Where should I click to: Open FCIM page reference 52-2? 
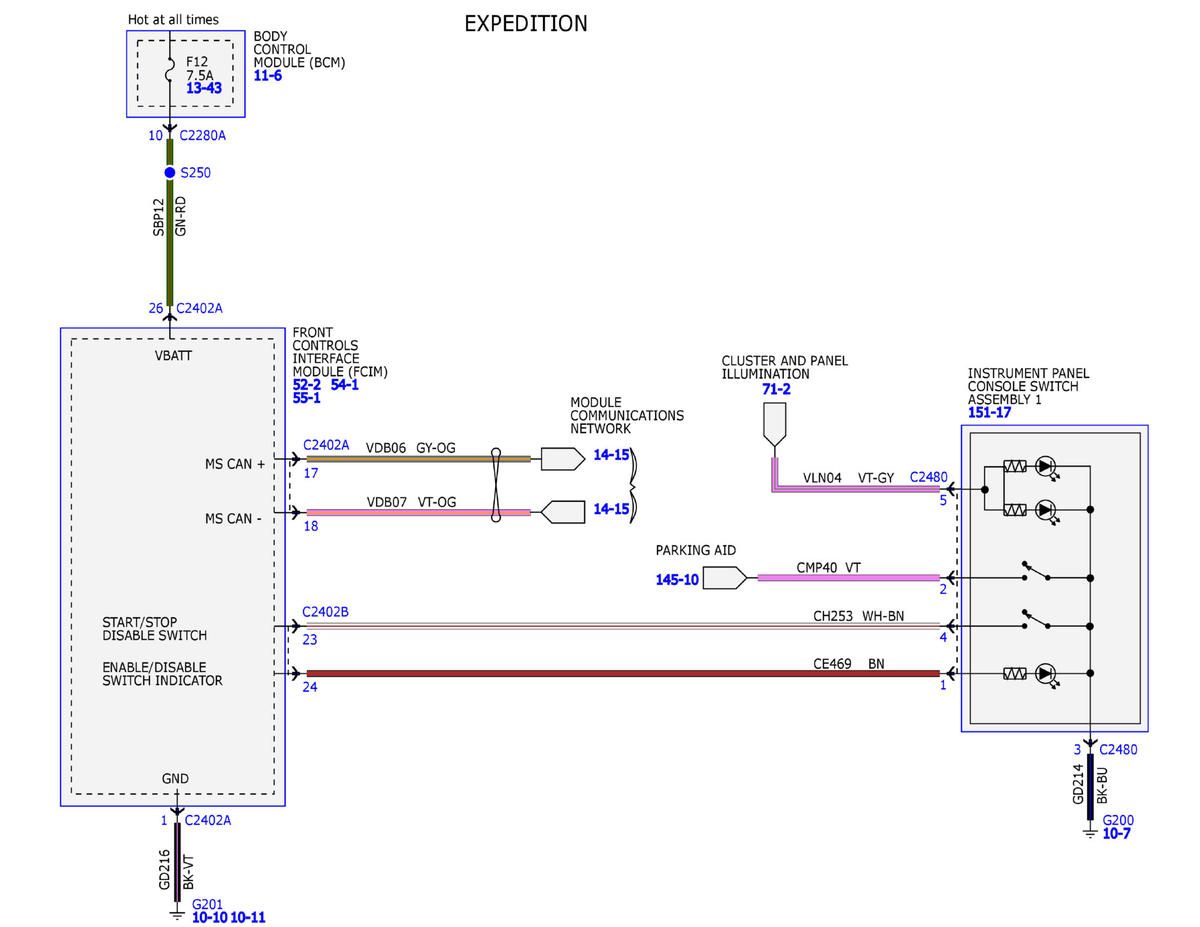click(307, 384)
